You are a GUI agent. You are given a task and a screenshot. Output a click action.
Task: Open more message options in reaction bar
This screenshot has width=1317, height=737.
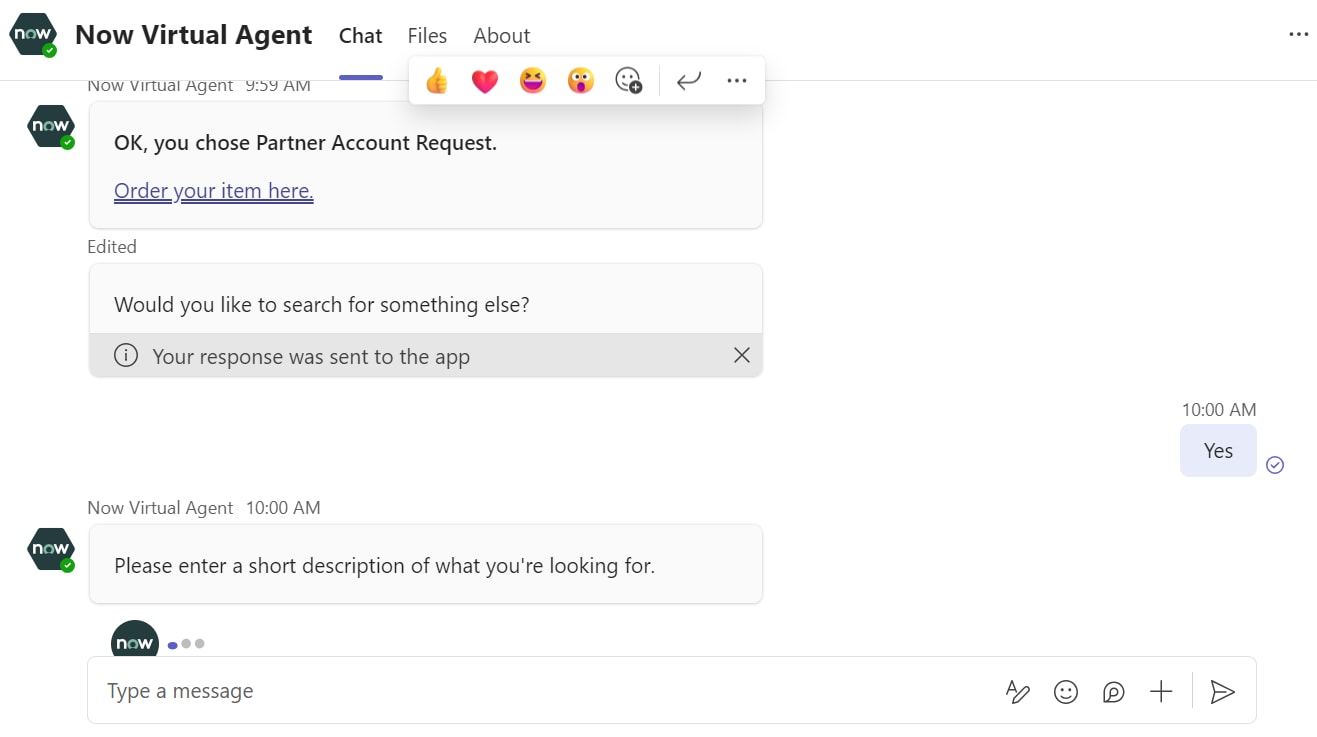click(x=737, y=81)
